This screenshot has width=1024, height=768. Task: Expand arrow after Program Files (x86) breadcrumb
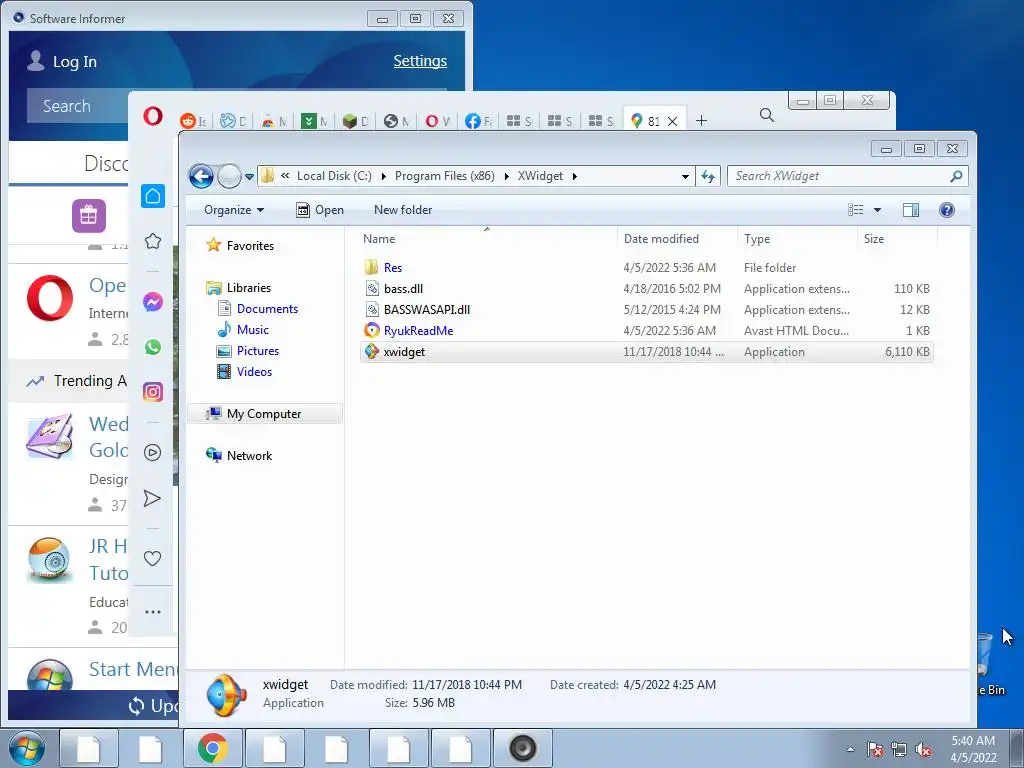pyautogui.click(x=506, y=176)
